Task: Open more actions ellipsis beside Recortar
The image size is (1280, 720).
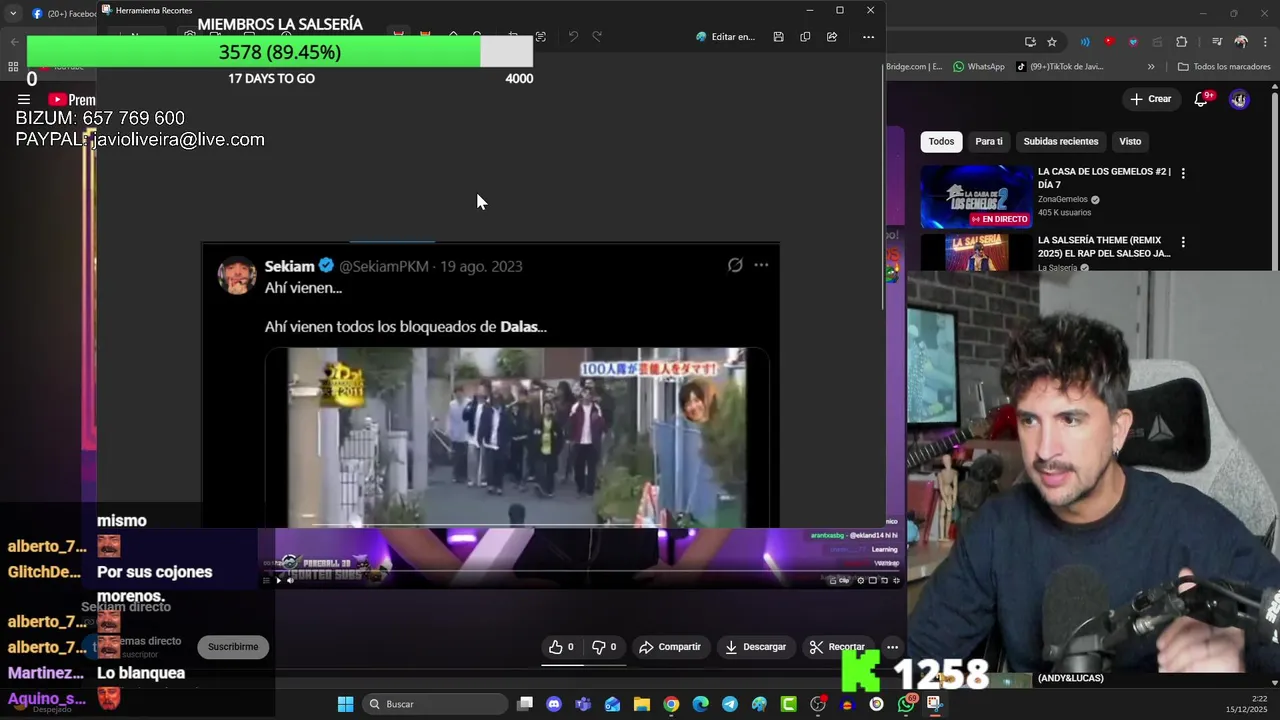Action: coord(892,647)
